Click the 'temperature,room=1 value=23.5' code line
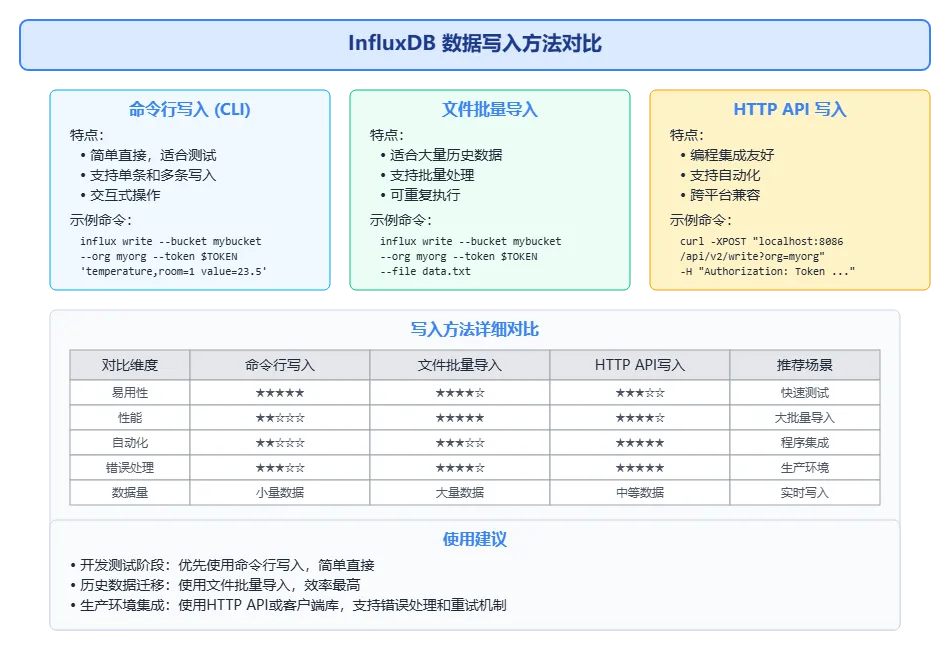 [x=174, y=271]
